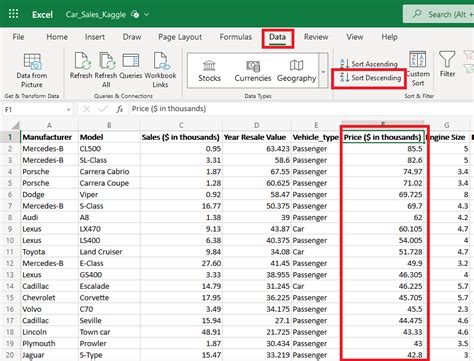
Task: Select the Stocks data type
Action: [209, 71]
